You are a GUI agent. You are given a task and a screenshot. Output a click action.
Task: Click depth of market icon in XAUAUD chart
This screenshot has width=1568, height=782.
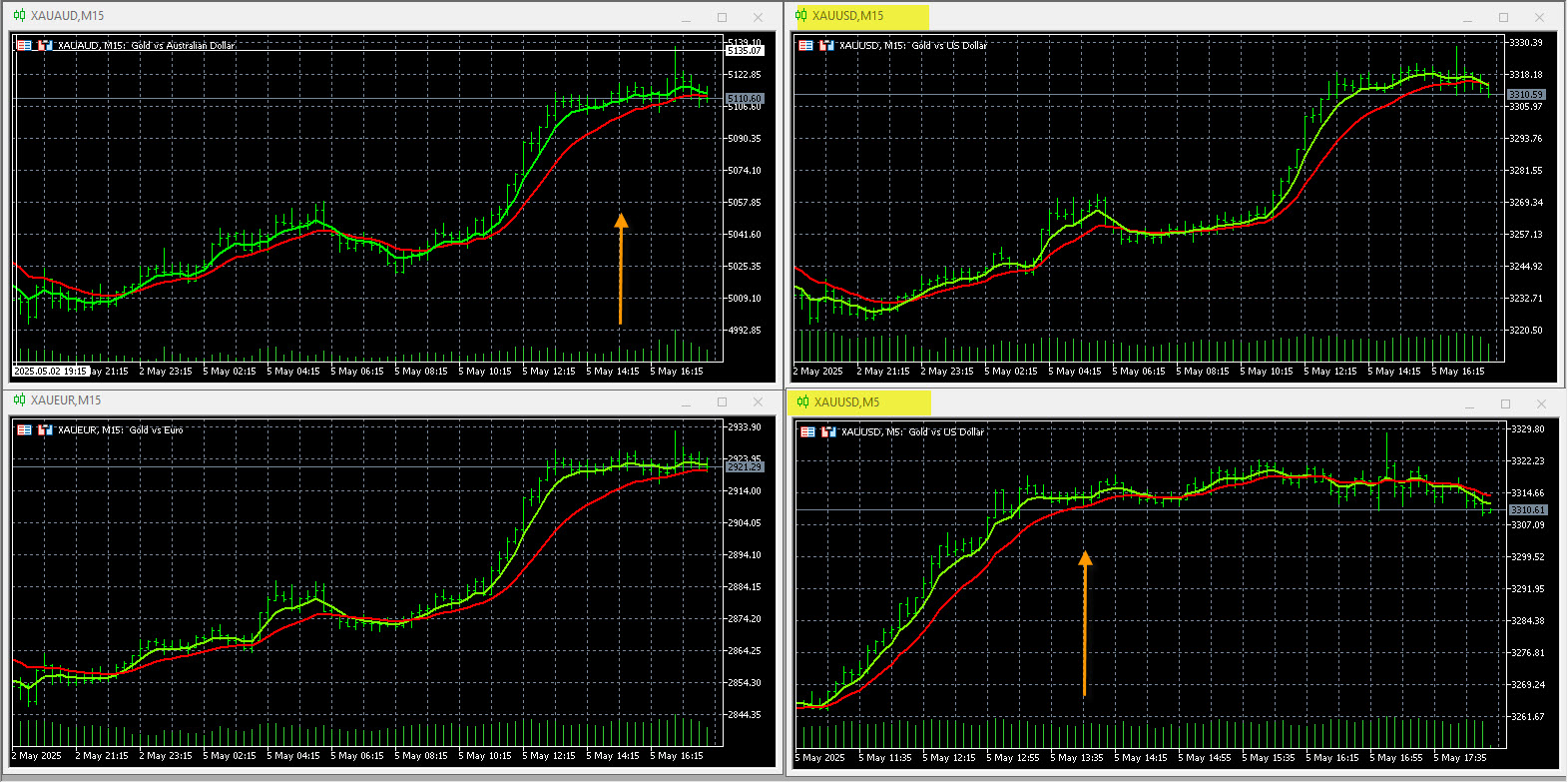[x=45, y=45]
